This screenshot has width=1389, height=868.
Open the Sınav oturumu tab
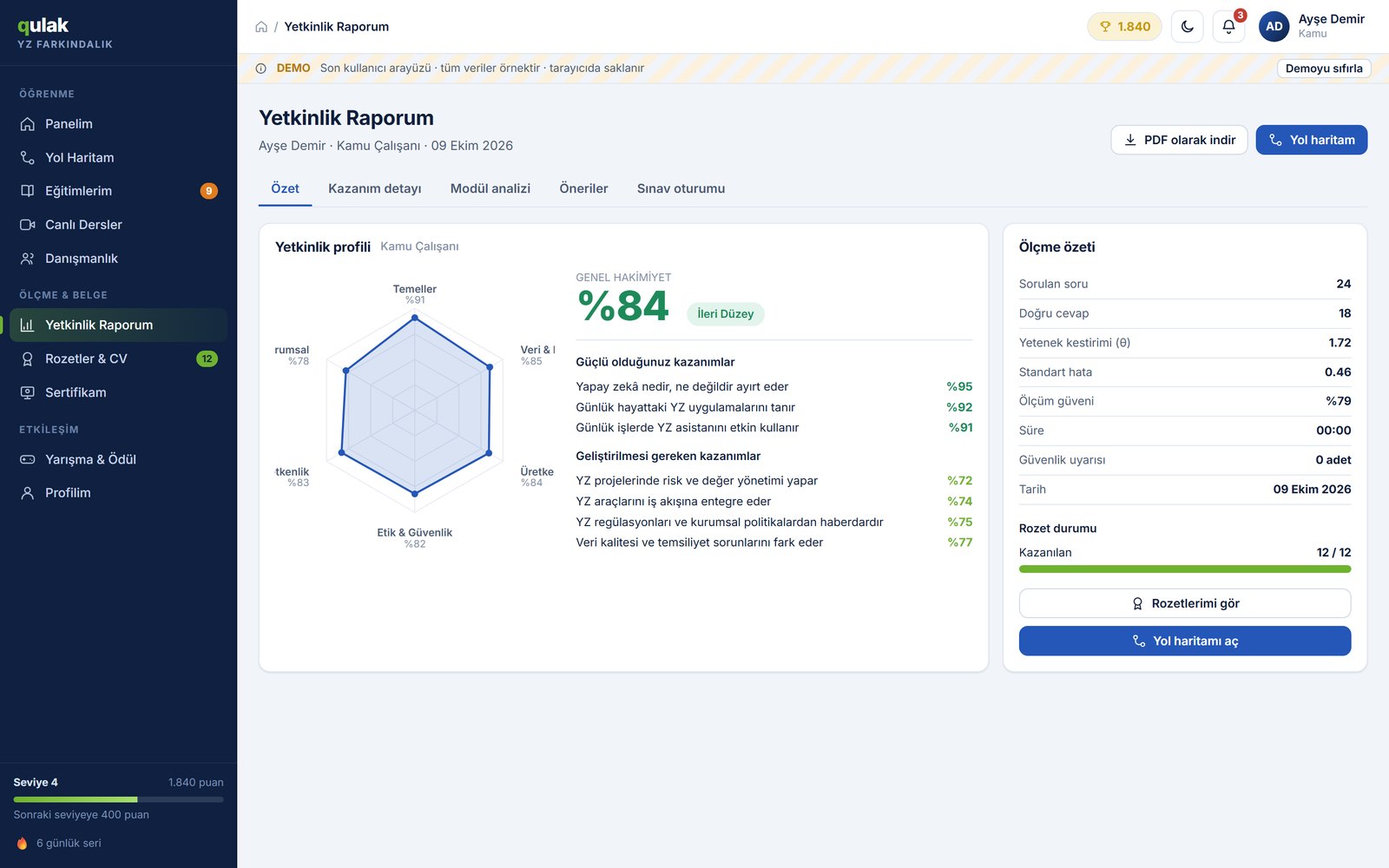coord(681,188)
